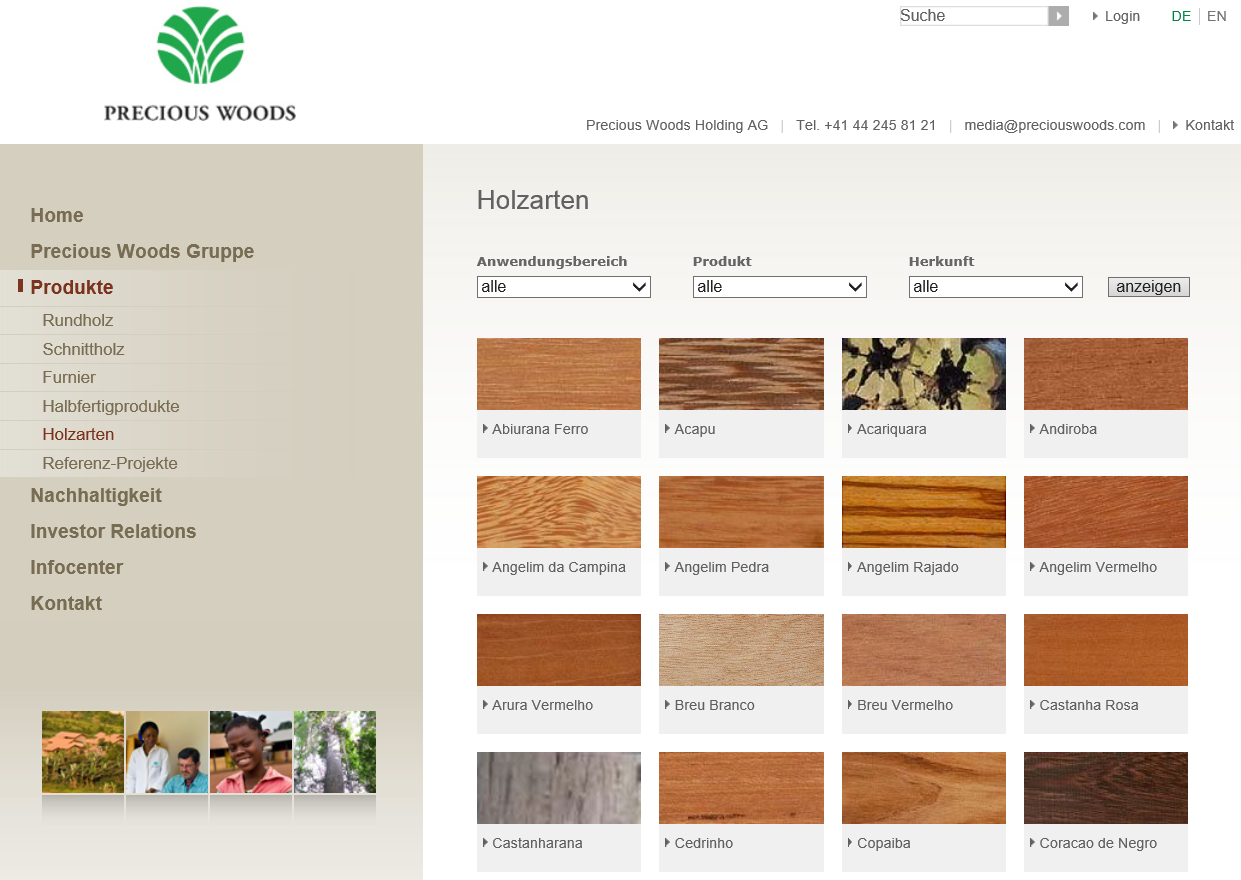The width and height of the screenshot is (1241, 880).
Task: Click the Arura Vermelho text link
Action: [x=543, y=705]
